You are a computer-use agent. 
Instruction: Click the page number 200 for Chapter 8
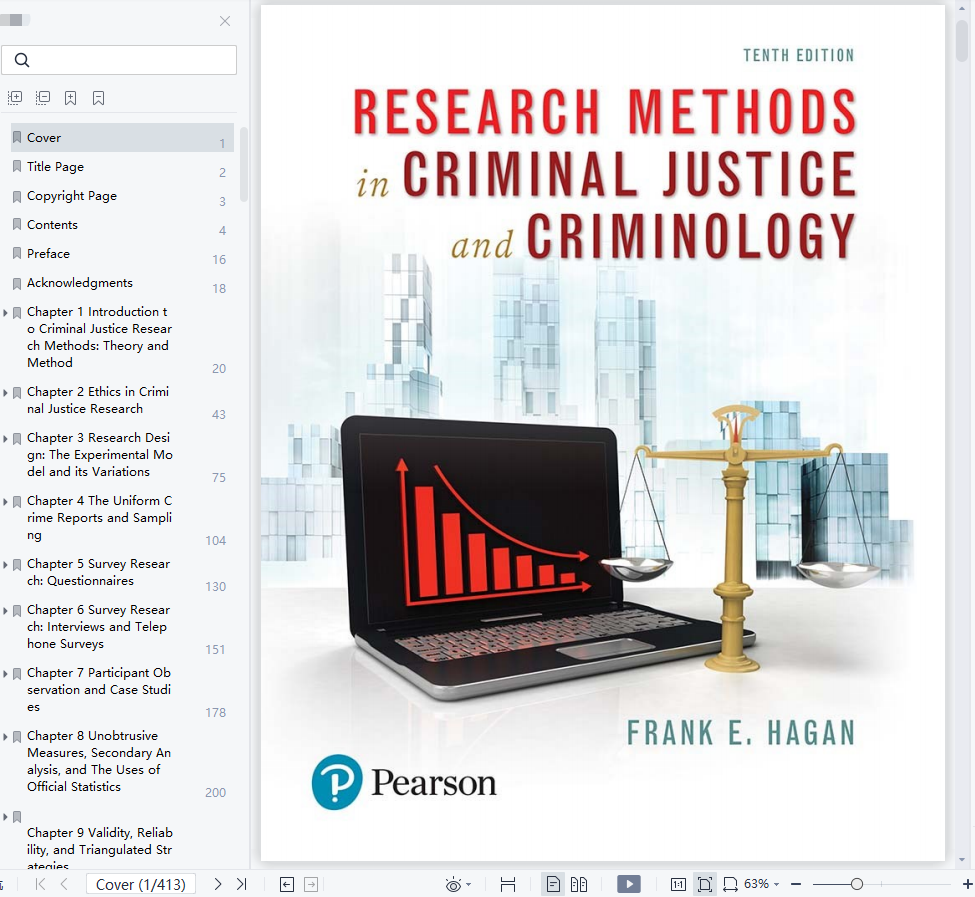pos(216,793)
